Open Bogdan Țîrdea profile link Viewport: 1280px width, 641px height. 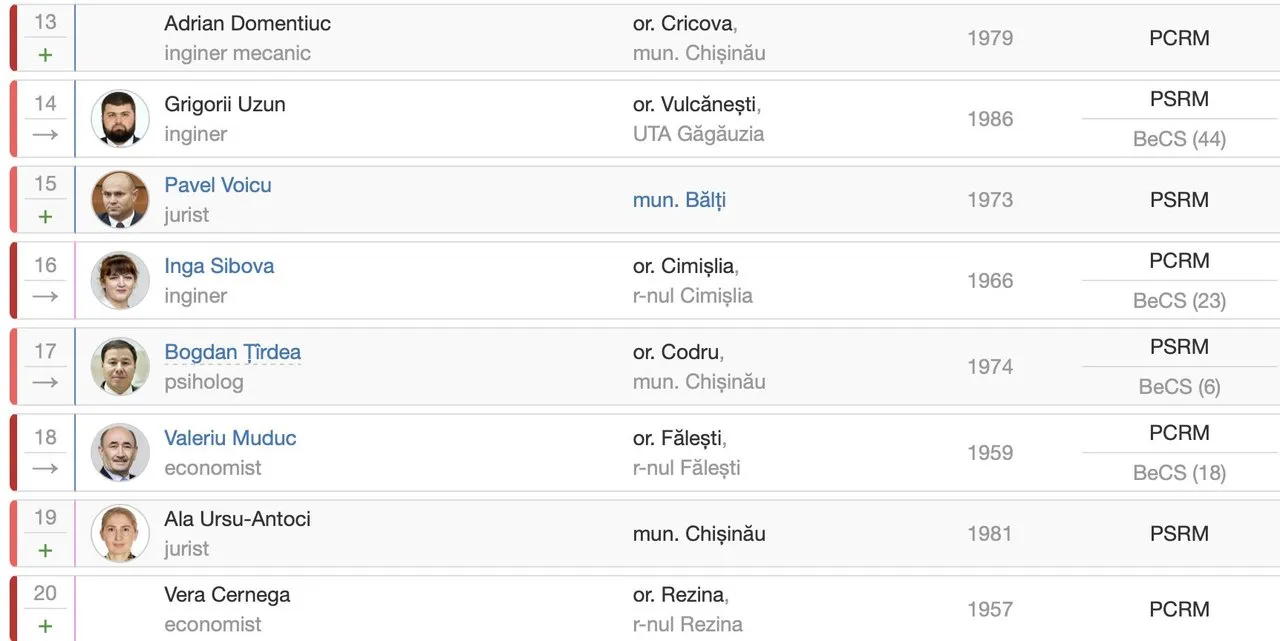(x=232, y=352)
